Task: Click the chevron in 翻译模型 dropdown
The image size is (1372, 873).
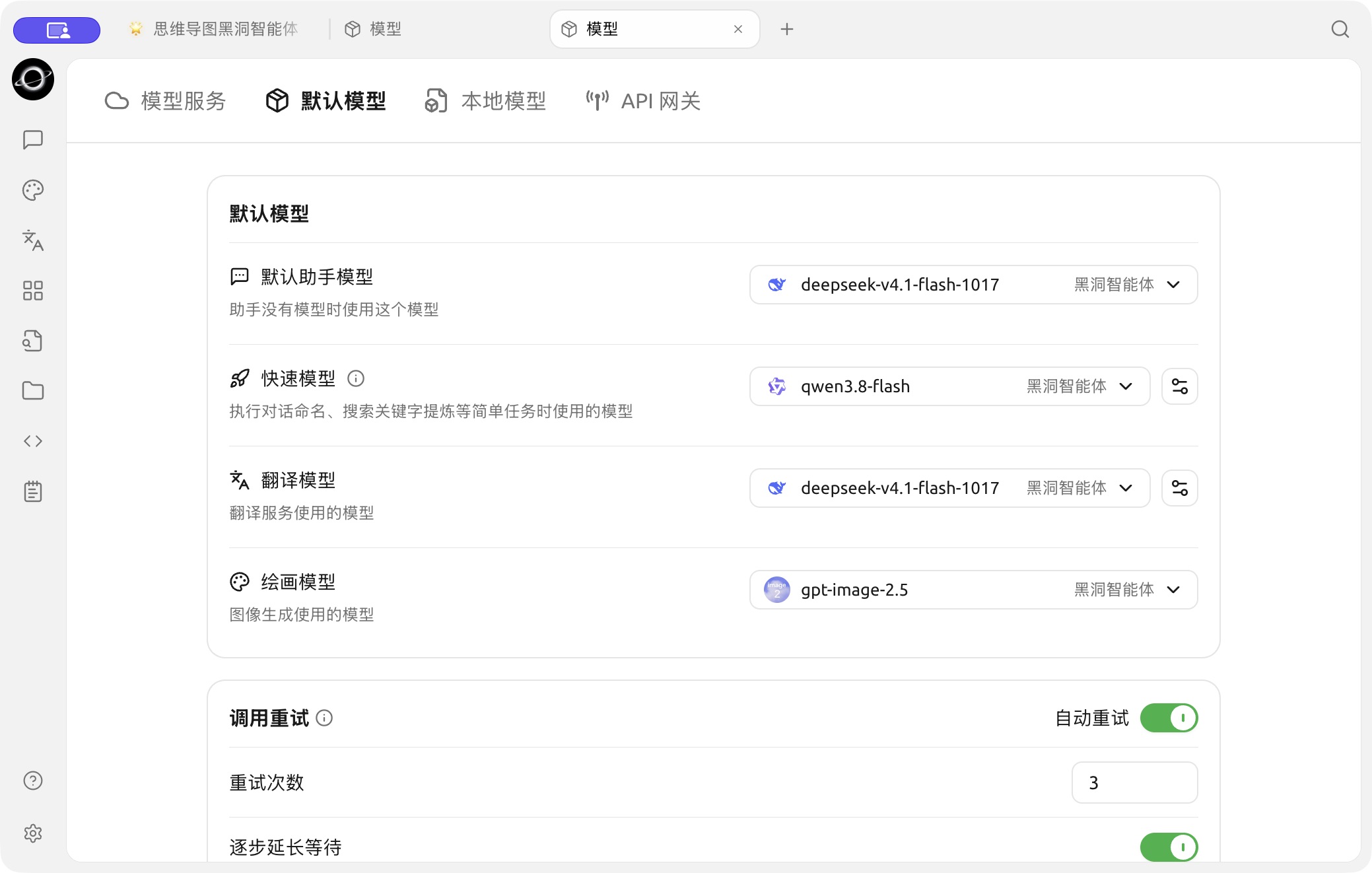Action: click(1126, 488)
